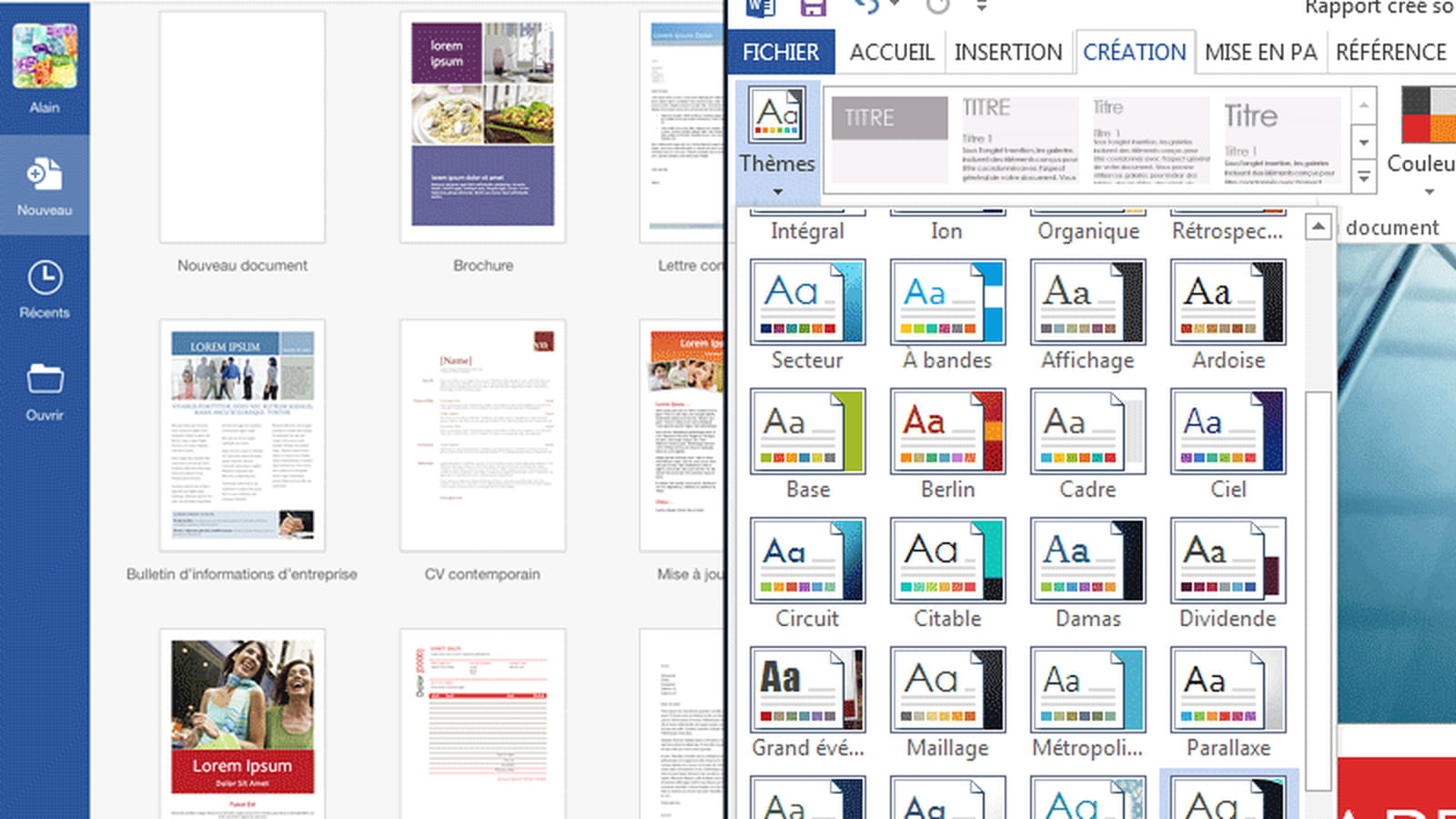Choose the À bandes theme
1456x819 pixels.
tap(947, 315)
